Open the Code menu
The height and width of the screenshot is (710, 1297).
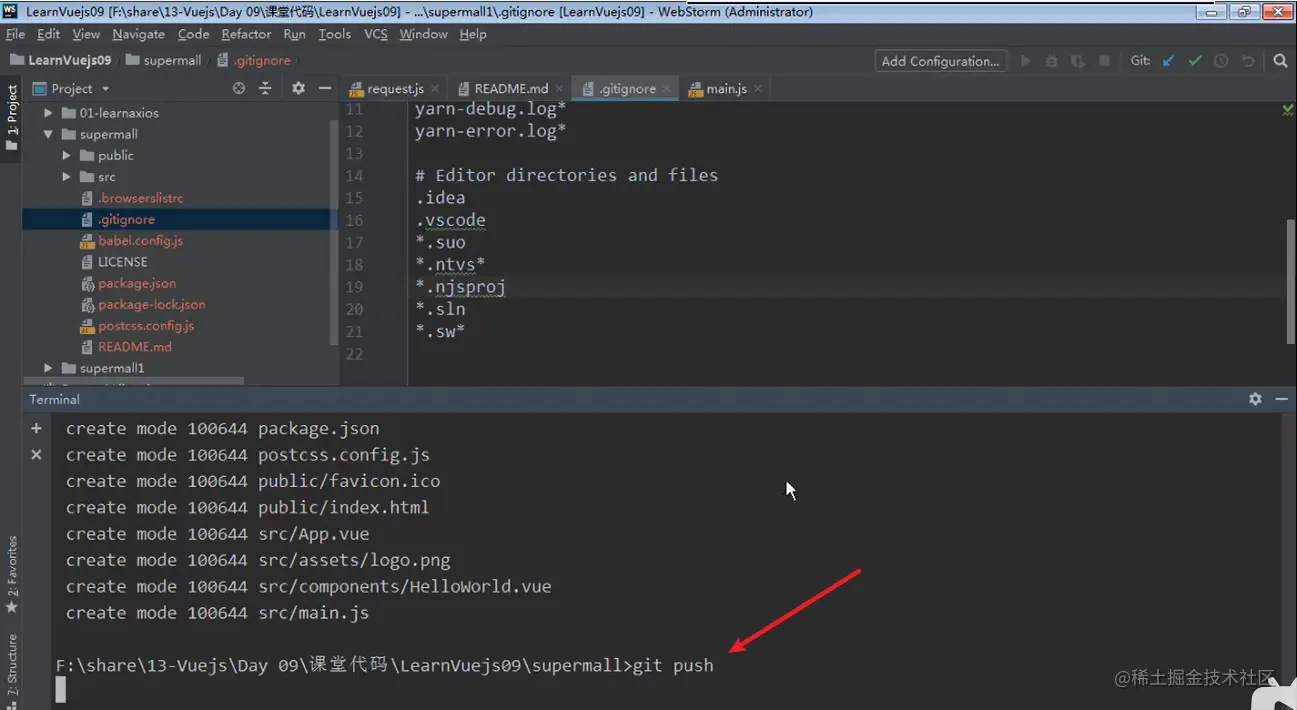tap(193, 34)
